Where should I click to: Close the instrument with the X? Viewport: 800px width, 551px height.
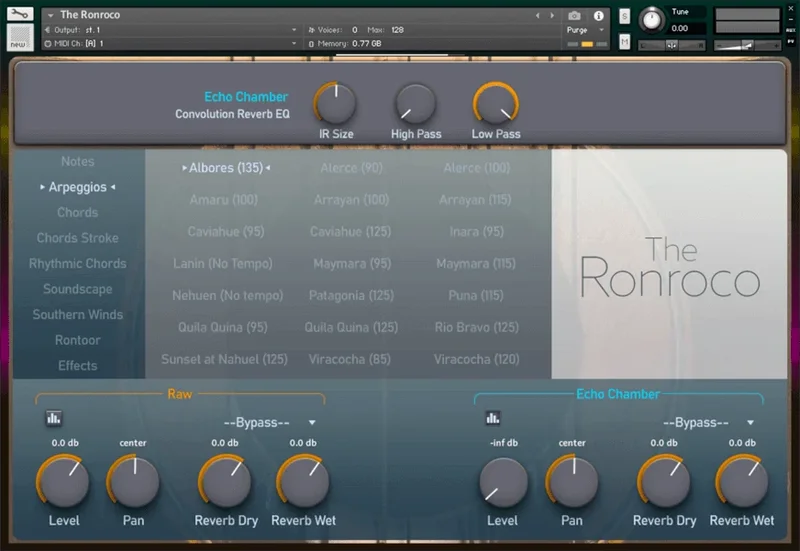click(791, 10)
